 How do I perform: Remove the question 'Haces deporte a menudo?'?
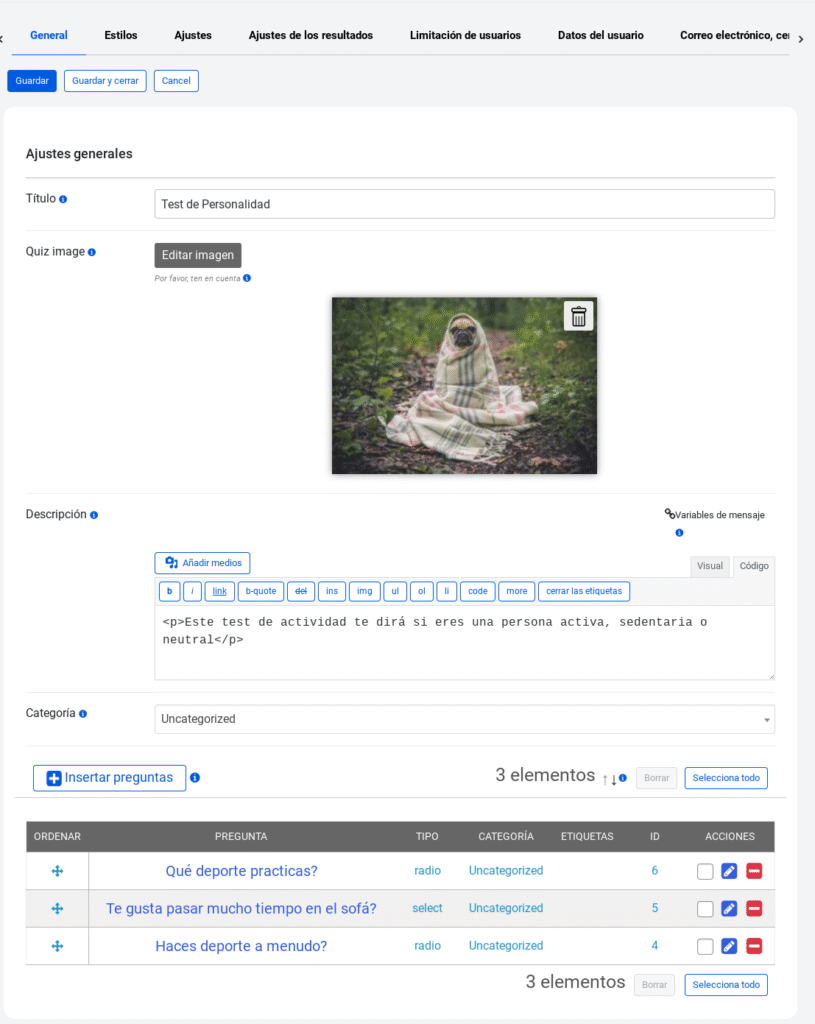tap(754, 946)
